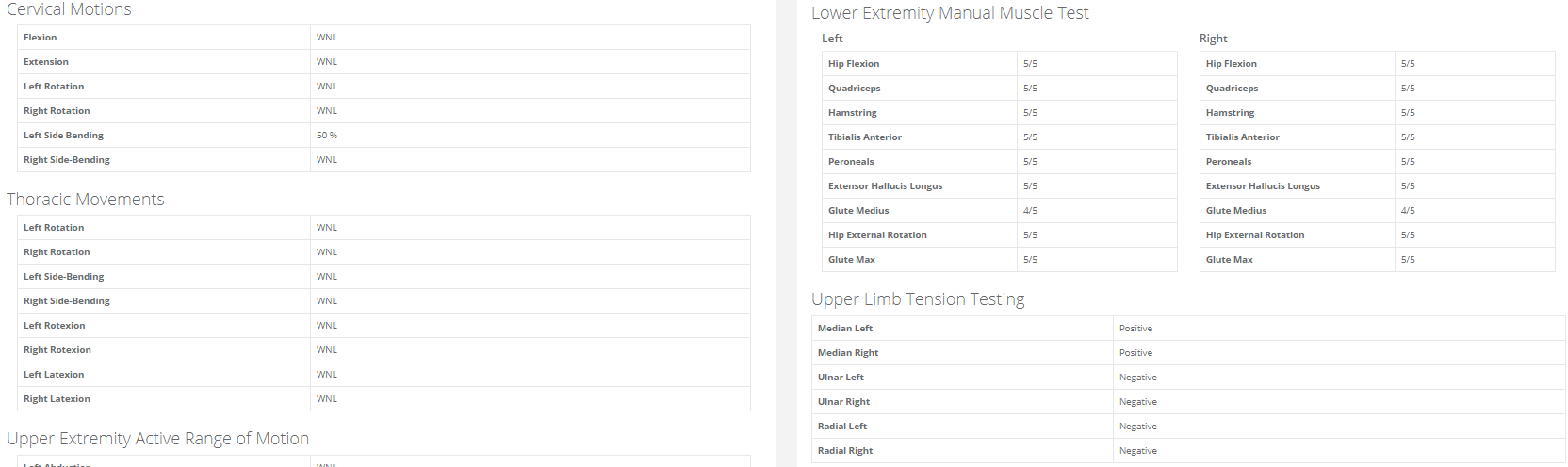Screen dimensions: 1568x467
Task: Click Lower Extremity Manual Muscle Test heading
Action: pos(950,13)
